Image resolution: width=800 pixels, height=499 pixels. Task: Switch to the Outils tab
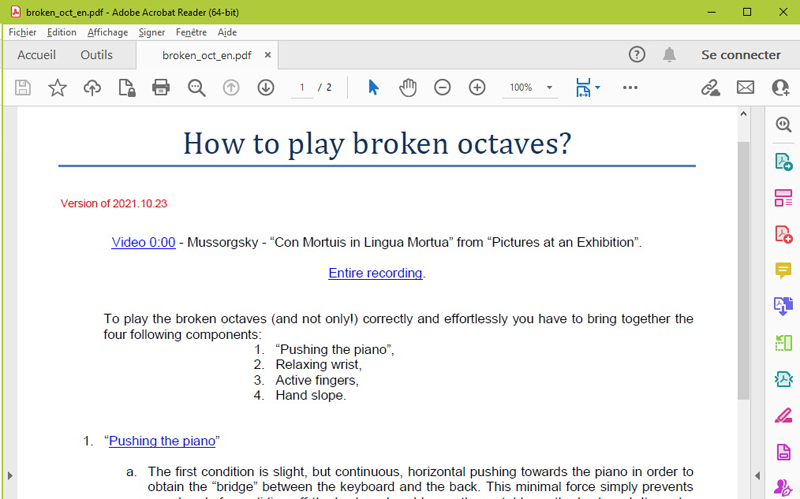97,55
